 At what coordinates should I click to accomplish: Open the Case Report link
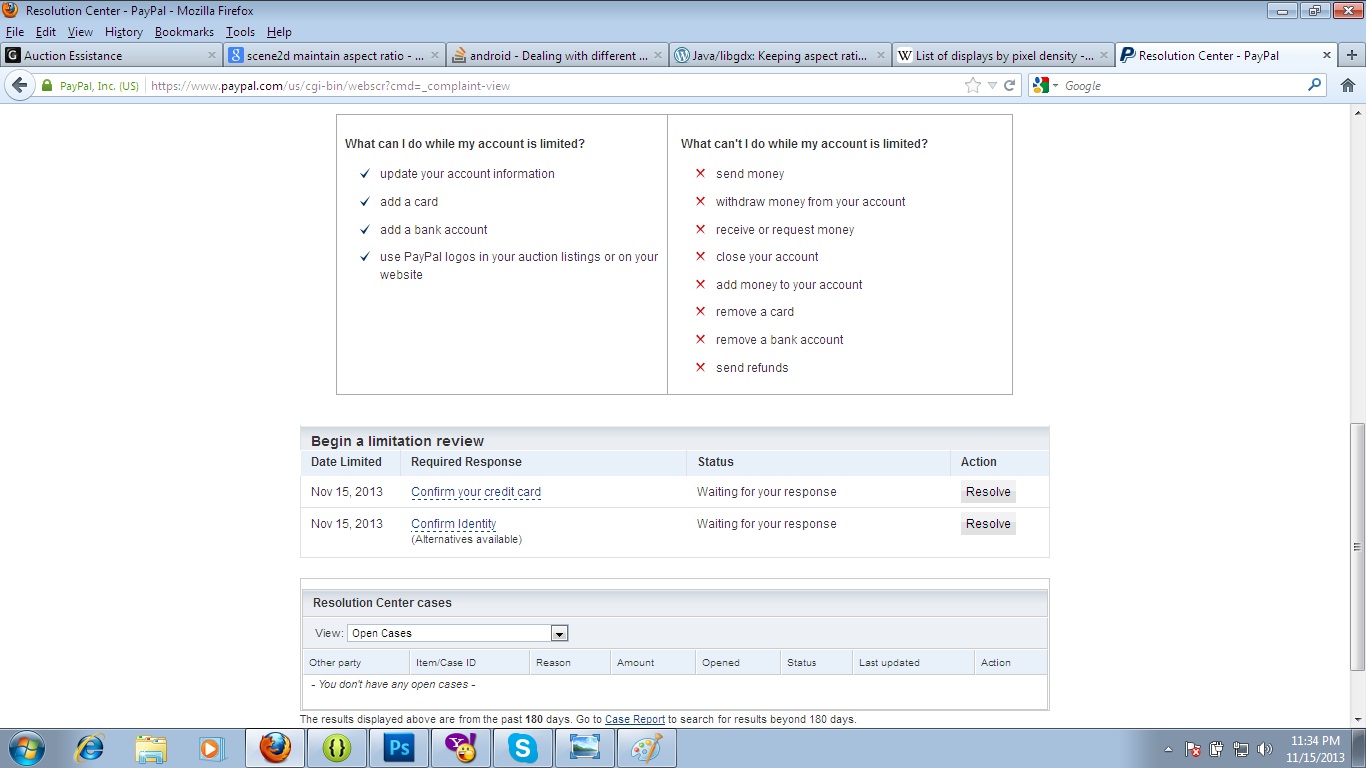(635, 720)
